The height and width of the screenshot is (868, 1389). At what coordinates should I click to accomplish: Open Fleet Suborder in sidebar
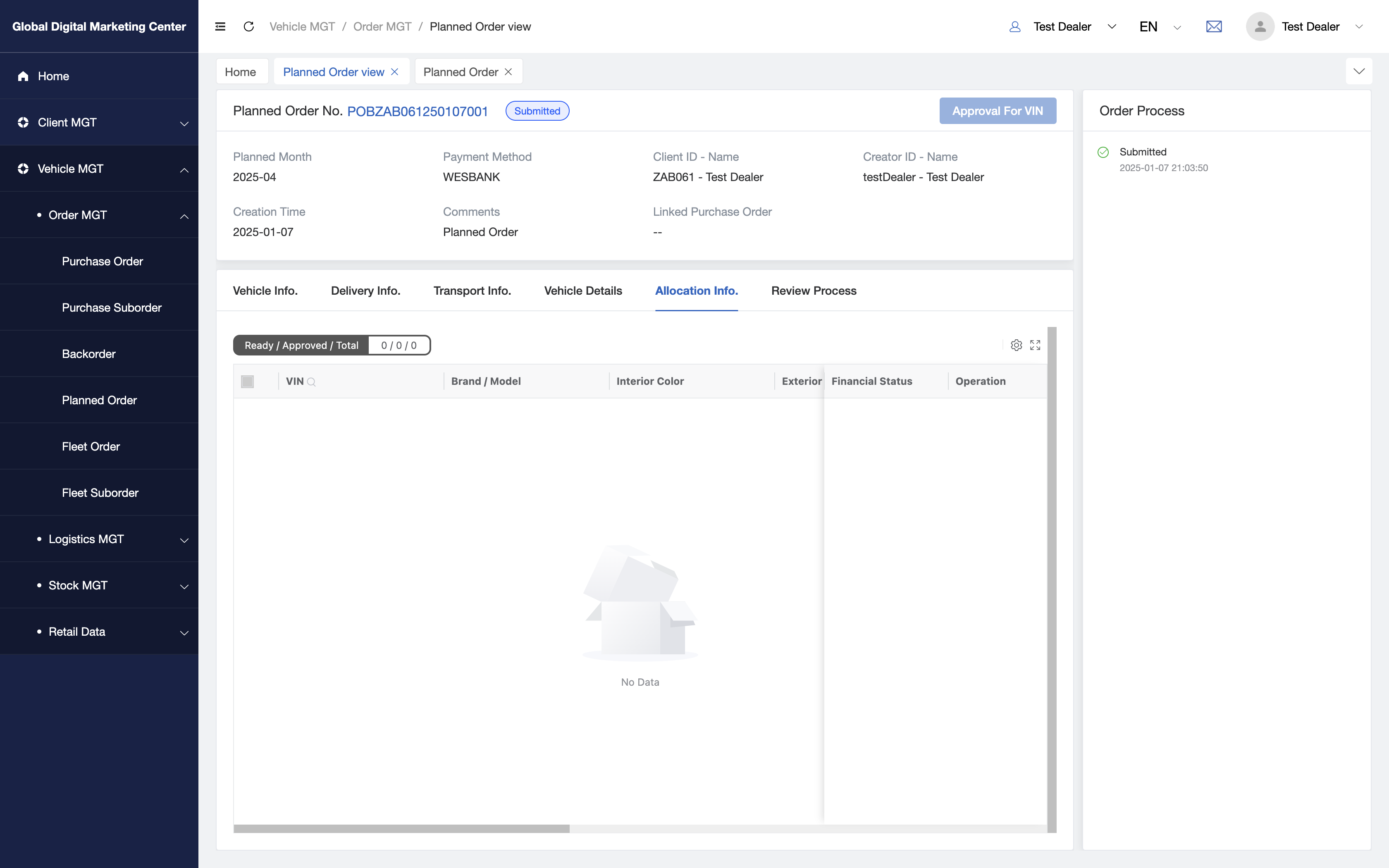pyautogui.click(x=100, y=493)
